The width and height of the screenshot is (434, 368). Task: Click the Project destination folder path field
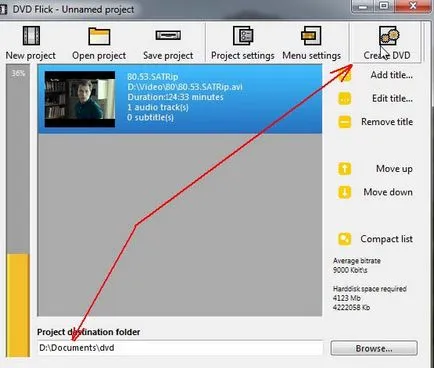pyautogui.click(x=180, y=348)
